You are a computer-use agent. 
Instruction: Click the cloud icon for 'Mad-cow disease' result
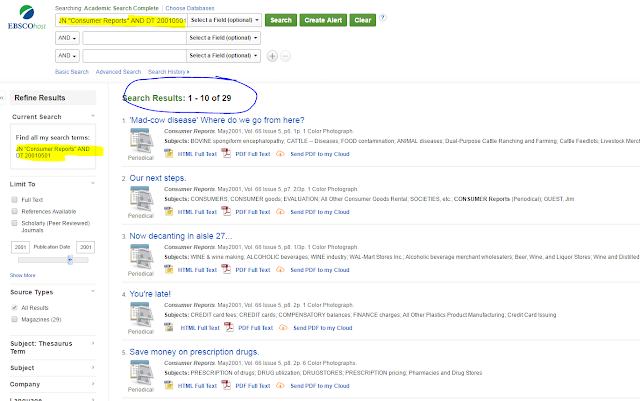pos(280,154)
